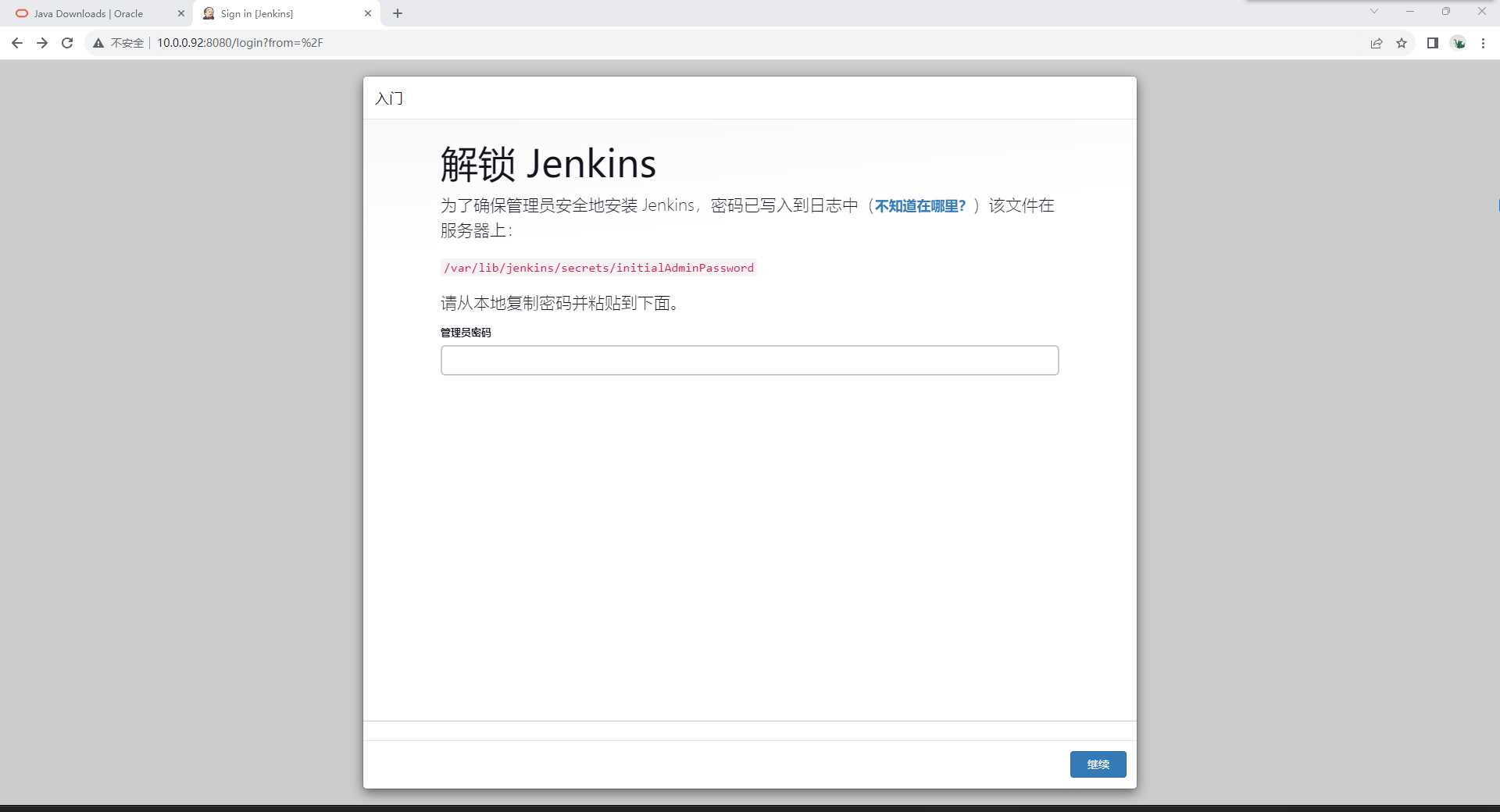1500x812 pixels.
Task: Open a new browser tab
Action: [x=398, y=13]
